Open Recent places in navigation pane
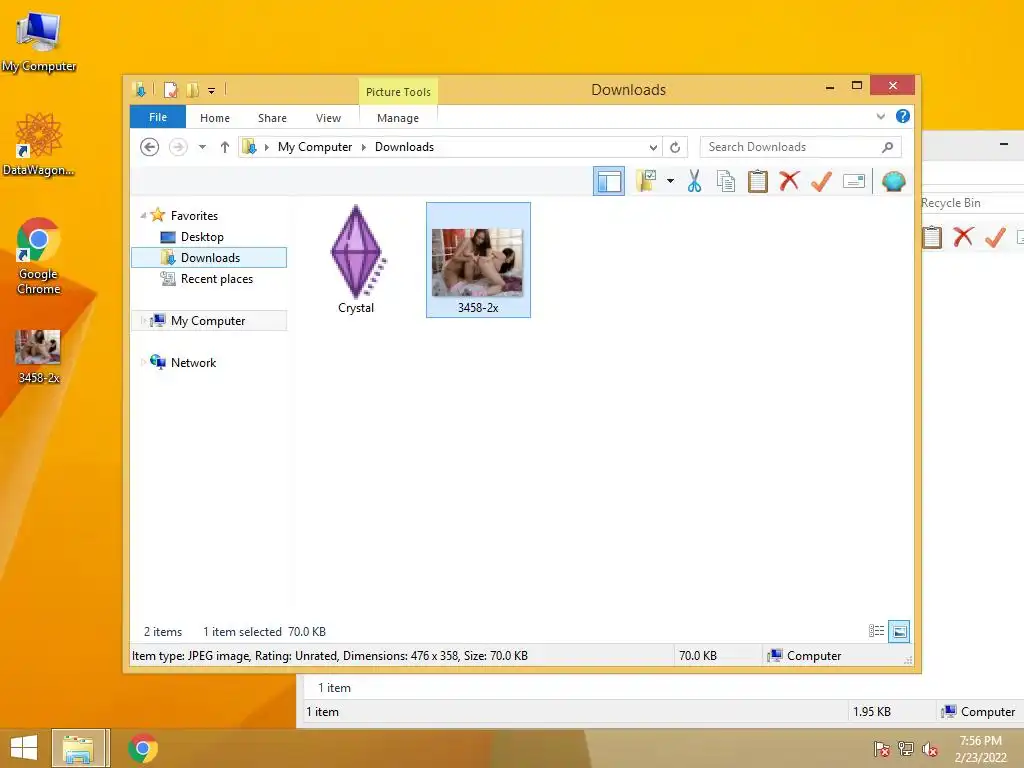 pos(216,279)
